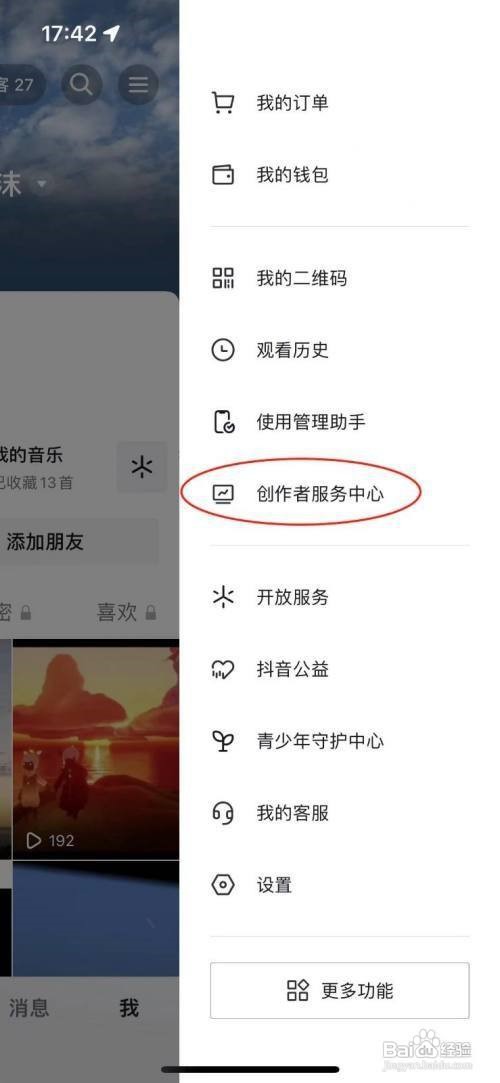Open the phone icon for 使用管理助手

point(222,422)
